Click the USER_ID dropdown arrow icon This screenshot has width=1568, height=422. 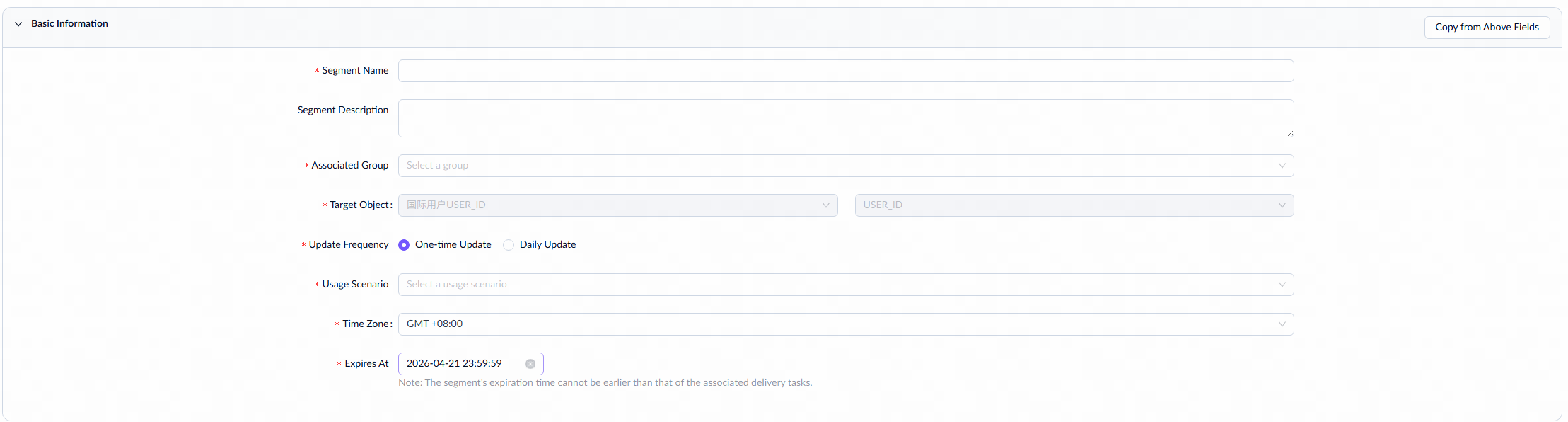tap(1282, 205)
